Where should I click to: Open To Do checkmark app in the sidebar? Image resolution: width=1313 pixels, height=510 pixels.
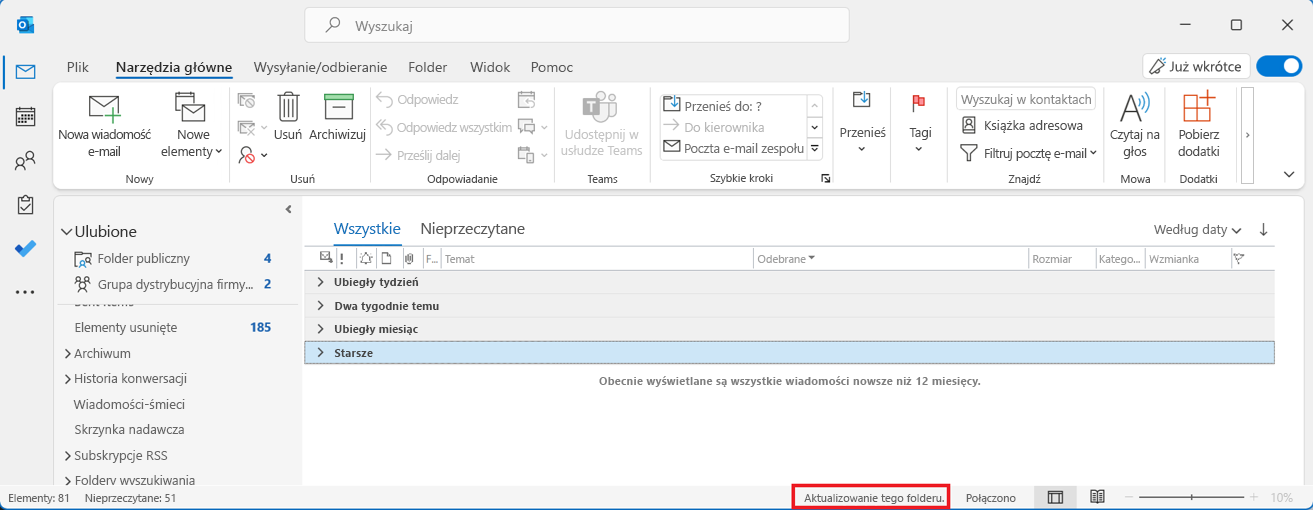pos(25,248)
